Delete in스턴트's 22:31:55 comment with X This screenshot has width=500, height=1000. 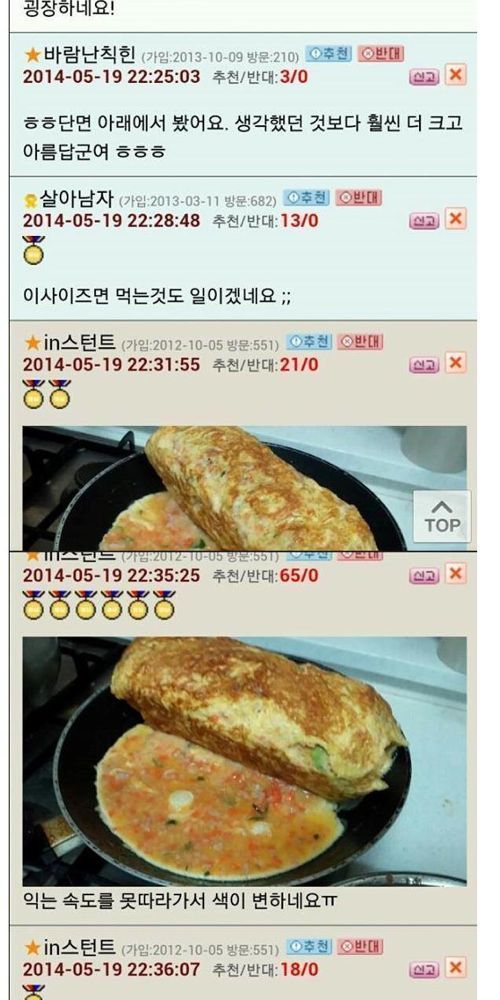[x=455, y=363]
